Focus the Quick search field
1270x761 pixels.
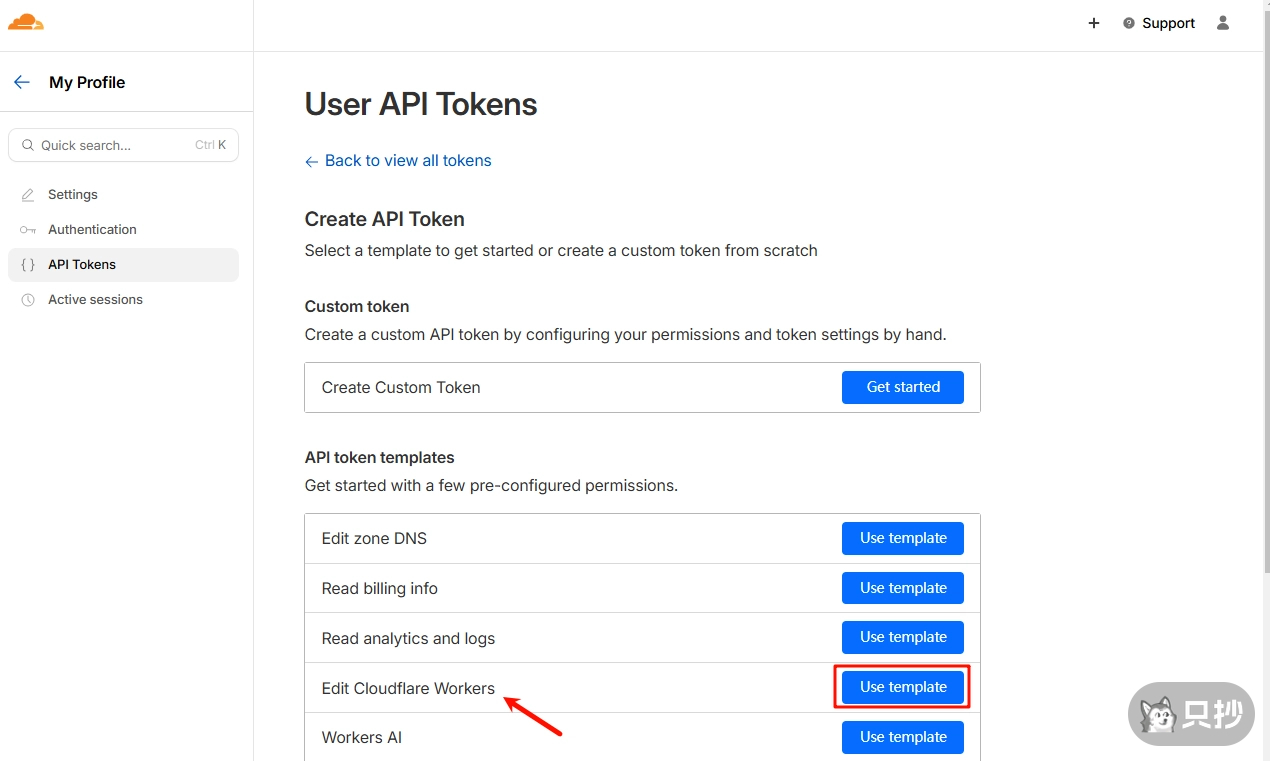point(115,145)
